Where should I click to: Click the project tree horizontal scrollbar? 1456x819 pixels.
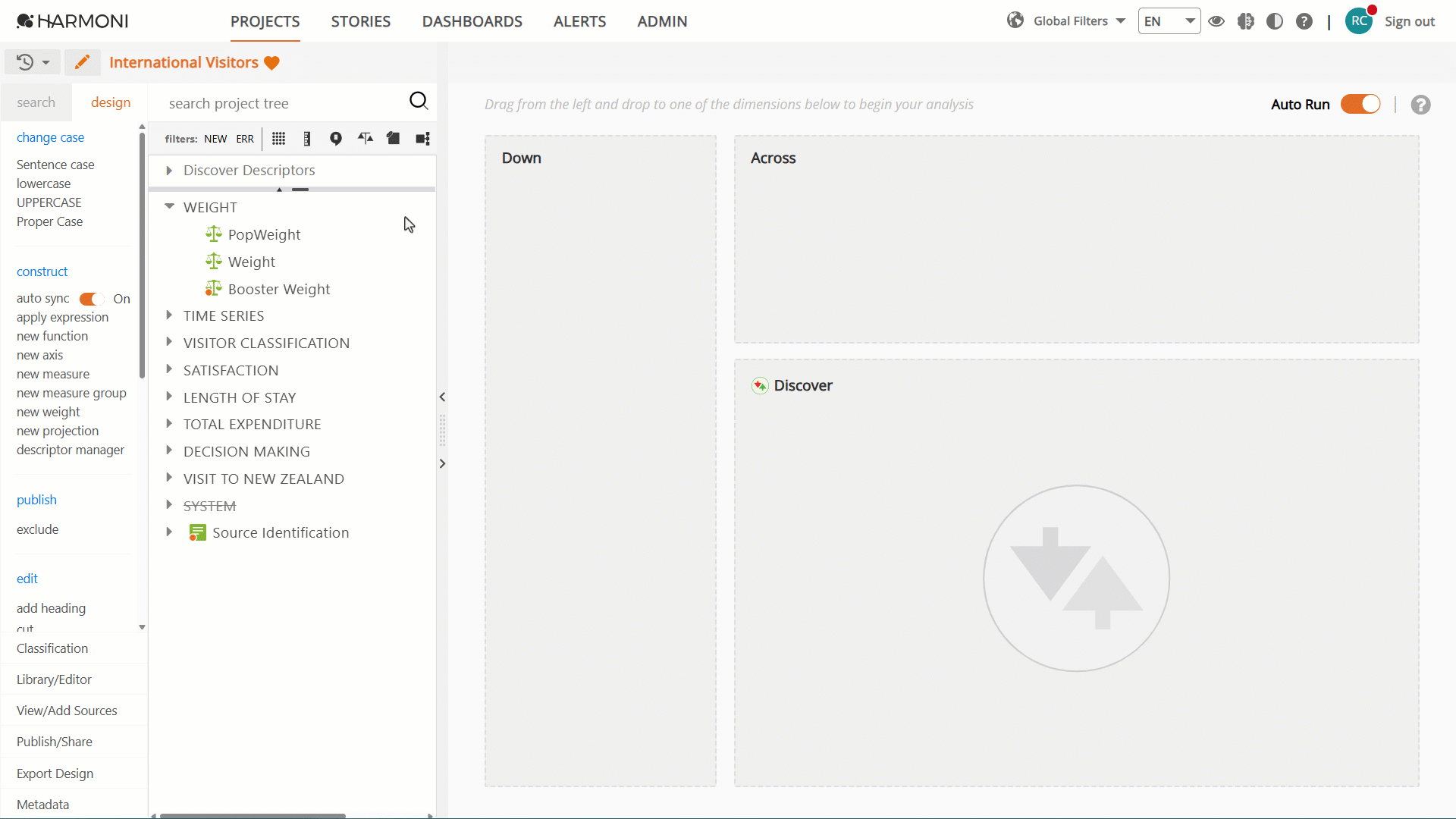point(252,816)
